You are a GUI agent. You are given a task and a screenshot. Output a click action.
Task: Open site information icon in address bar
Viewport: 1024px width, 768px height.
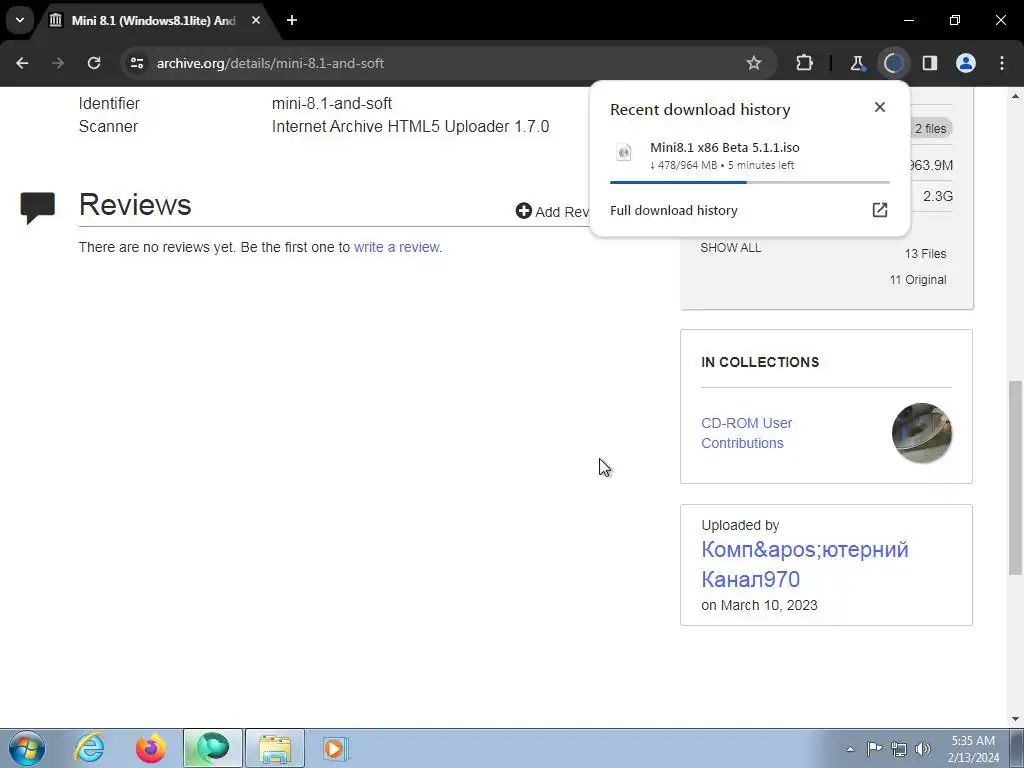click(x=136, y=63)
